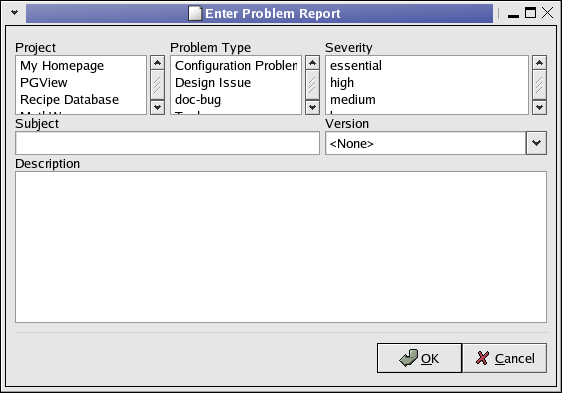Confirm the report with OK button
The image size is (562, 393).
[419, 358]
